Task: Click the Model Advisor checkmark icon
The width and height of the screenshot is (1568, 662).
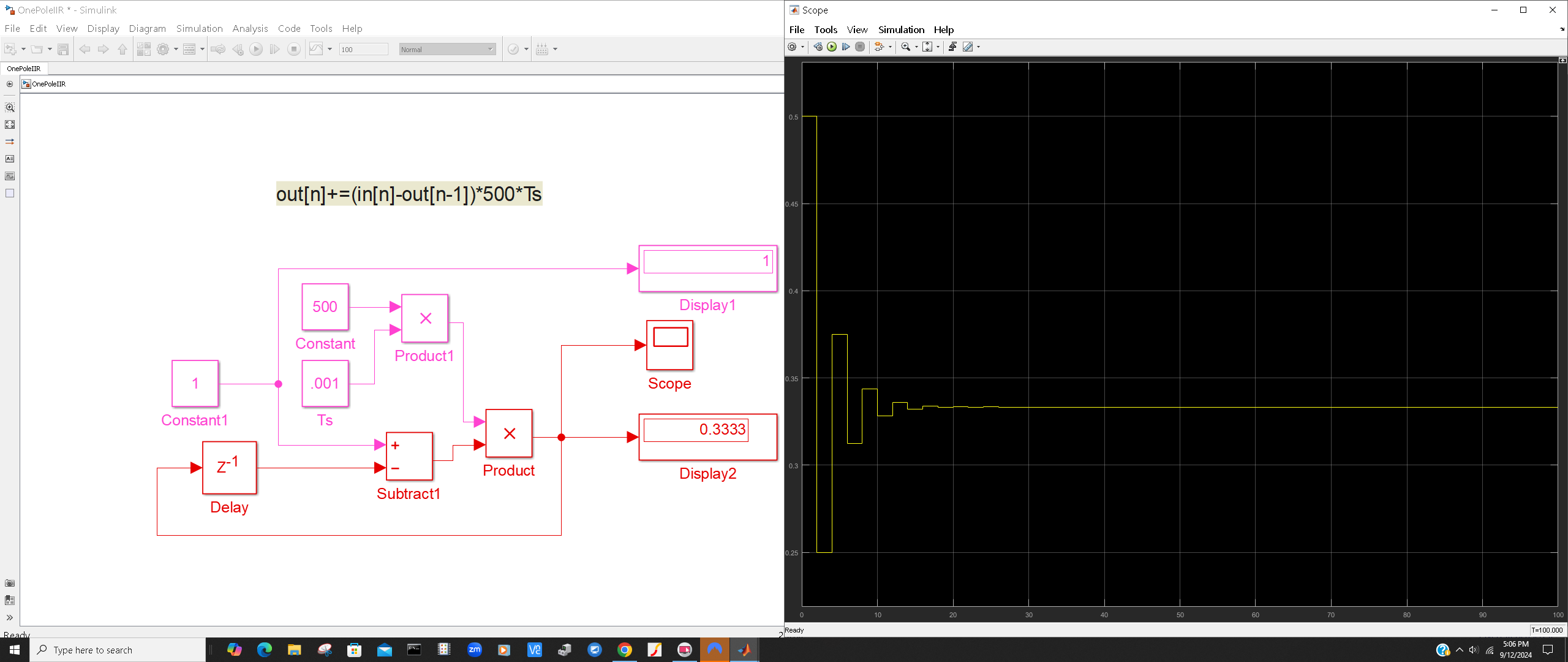Action: point(513,49)
